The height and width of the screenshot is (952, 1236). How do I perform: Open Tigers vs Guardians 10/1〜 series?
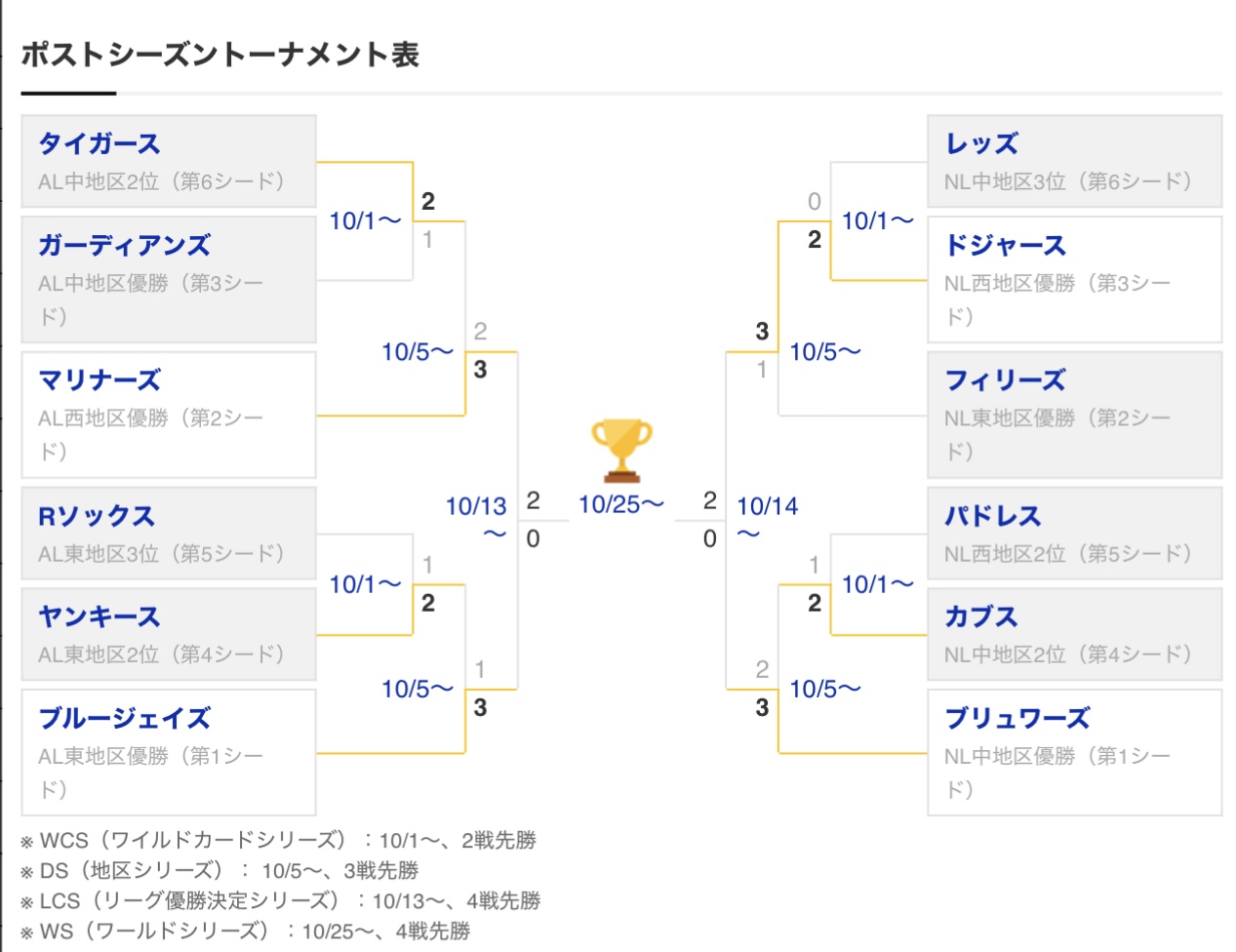365,221
